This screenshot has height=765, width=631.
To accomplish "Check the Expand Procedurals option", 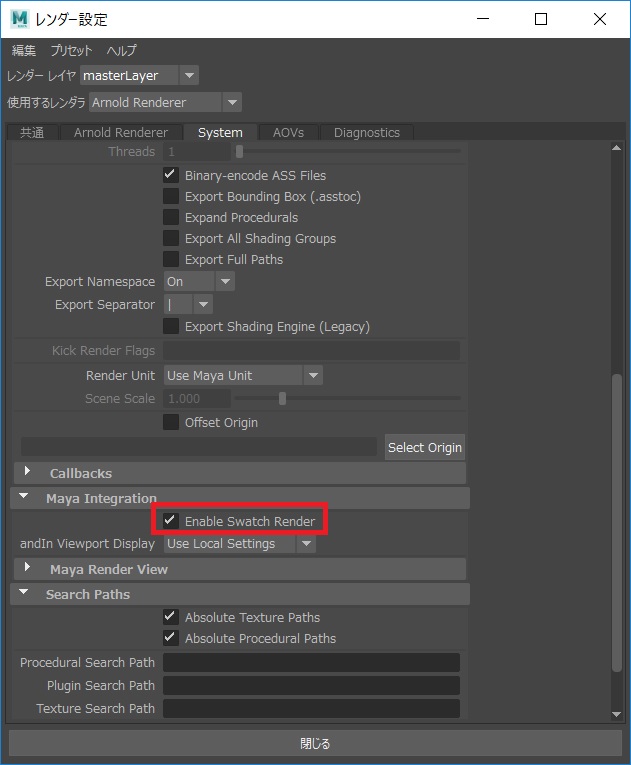I will click(x=171, y=217).
